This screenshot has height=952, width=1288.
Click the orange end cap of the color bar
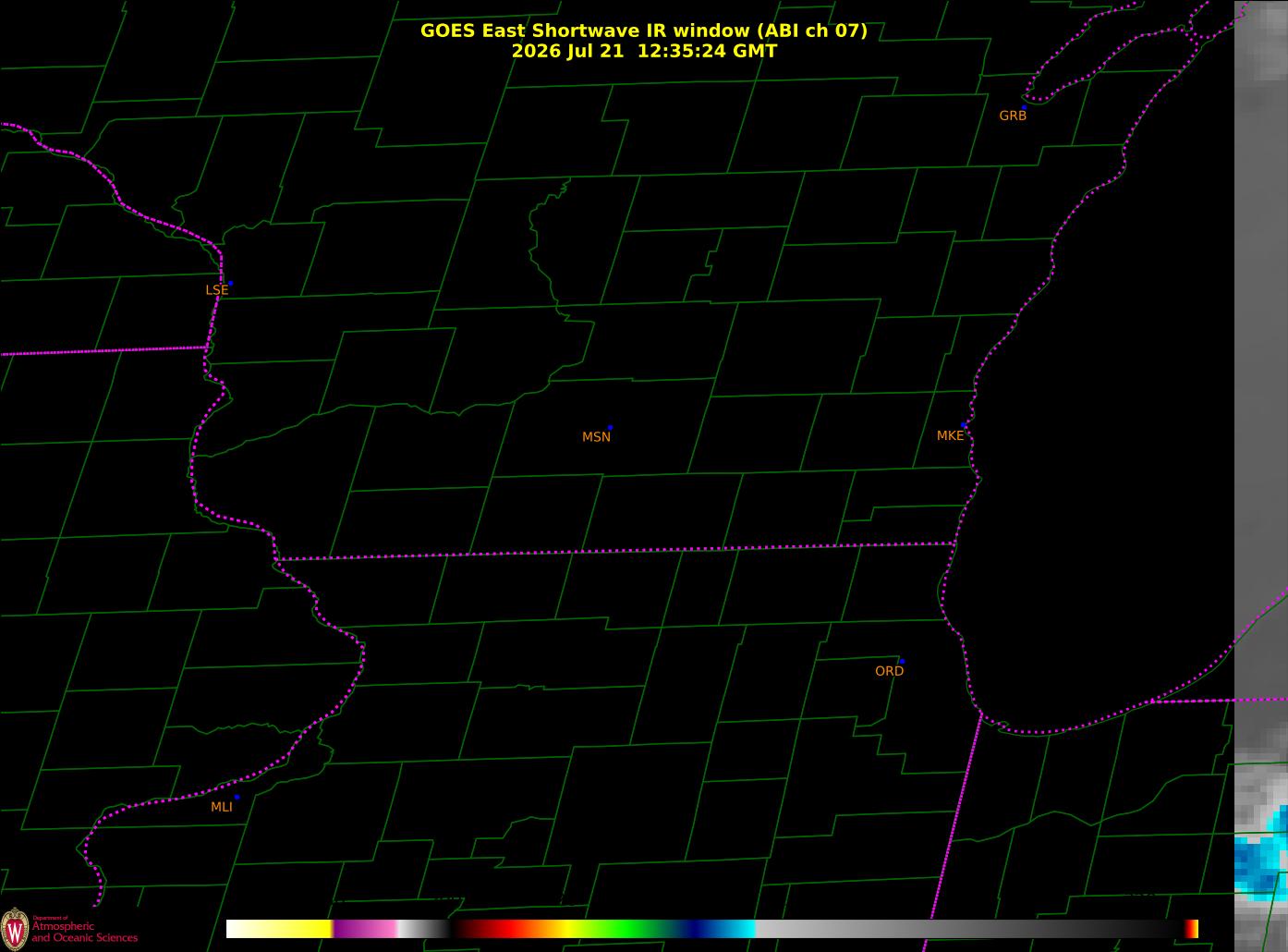(1192, 929)
